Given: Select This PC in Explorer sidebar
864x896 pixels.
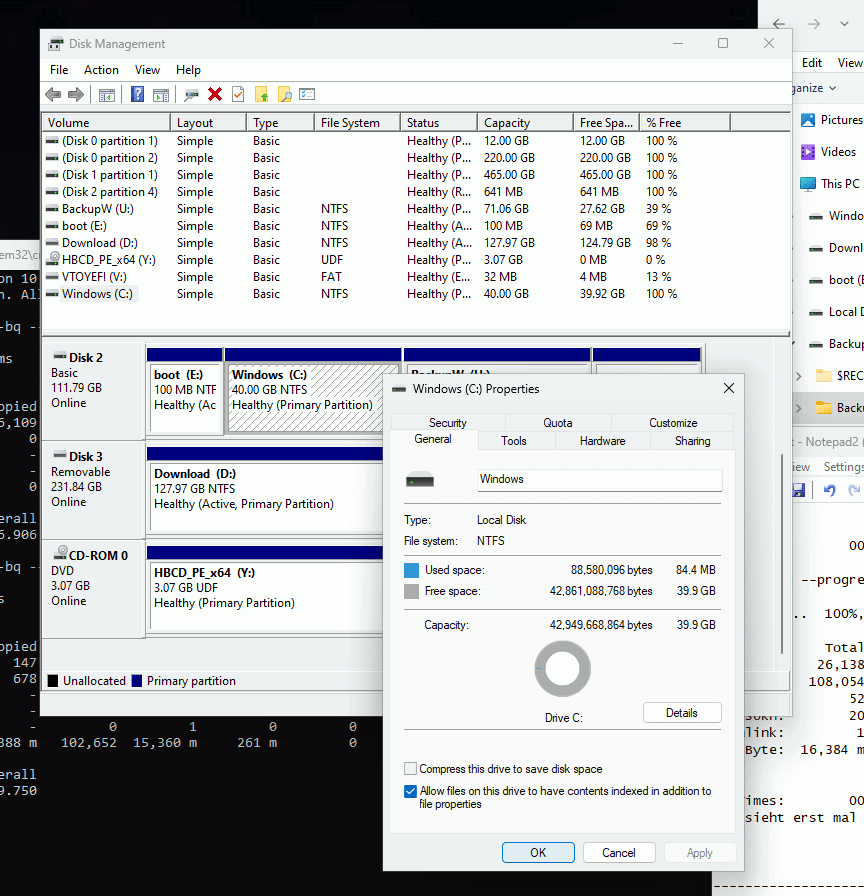Looking at the screenshot, I should (830, 183).
